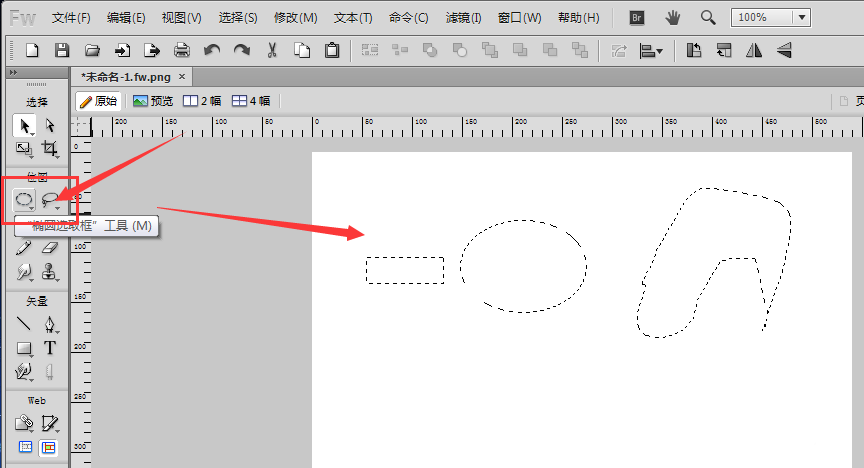This screenshot has width=864, height=468.
Task: Click the Print icon in toolbar
Action: click(x=182, y=50)
